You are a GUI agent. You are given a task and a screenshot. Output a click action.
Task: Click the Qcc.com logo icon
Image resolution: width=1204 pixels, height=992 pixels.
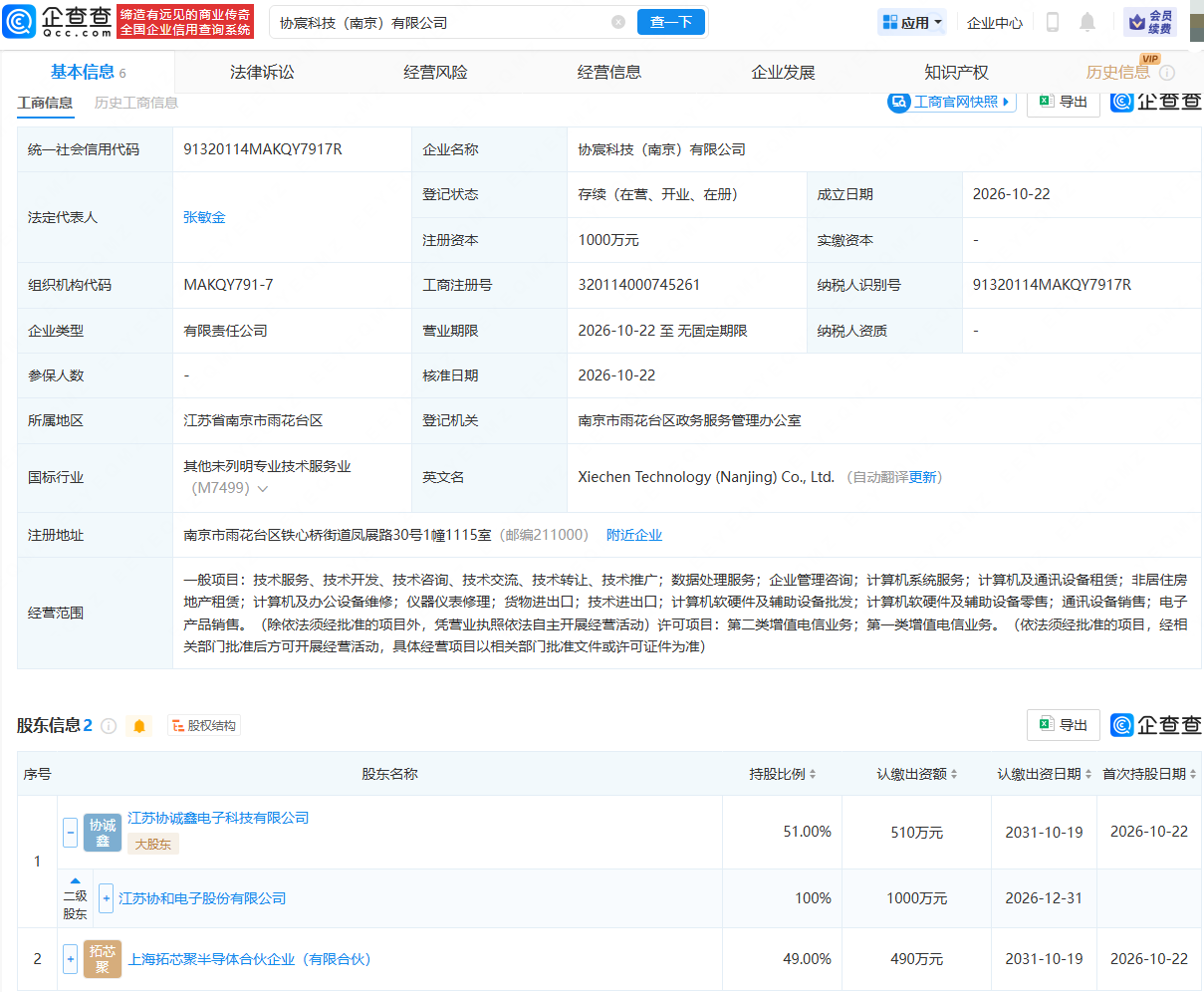point(19,21)
